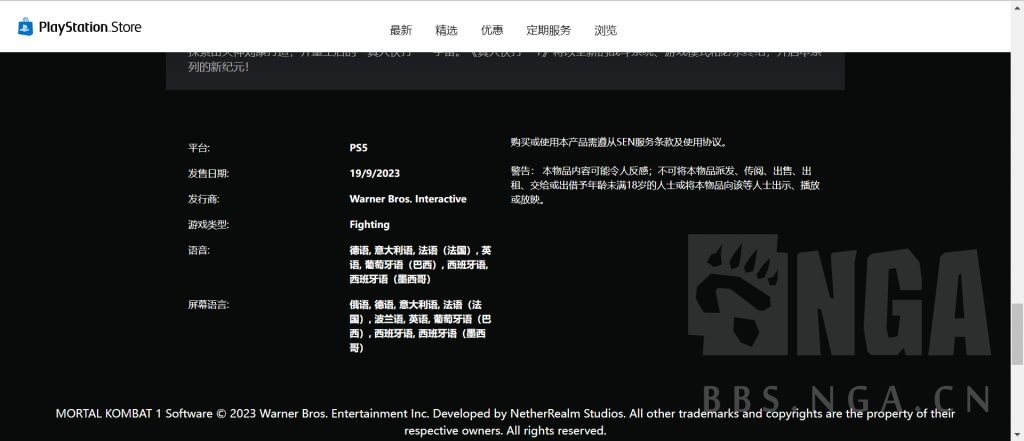This screenshot has height=441, width=1024.
Task: Click the Fighting genre value
Action: click(370, 225)
